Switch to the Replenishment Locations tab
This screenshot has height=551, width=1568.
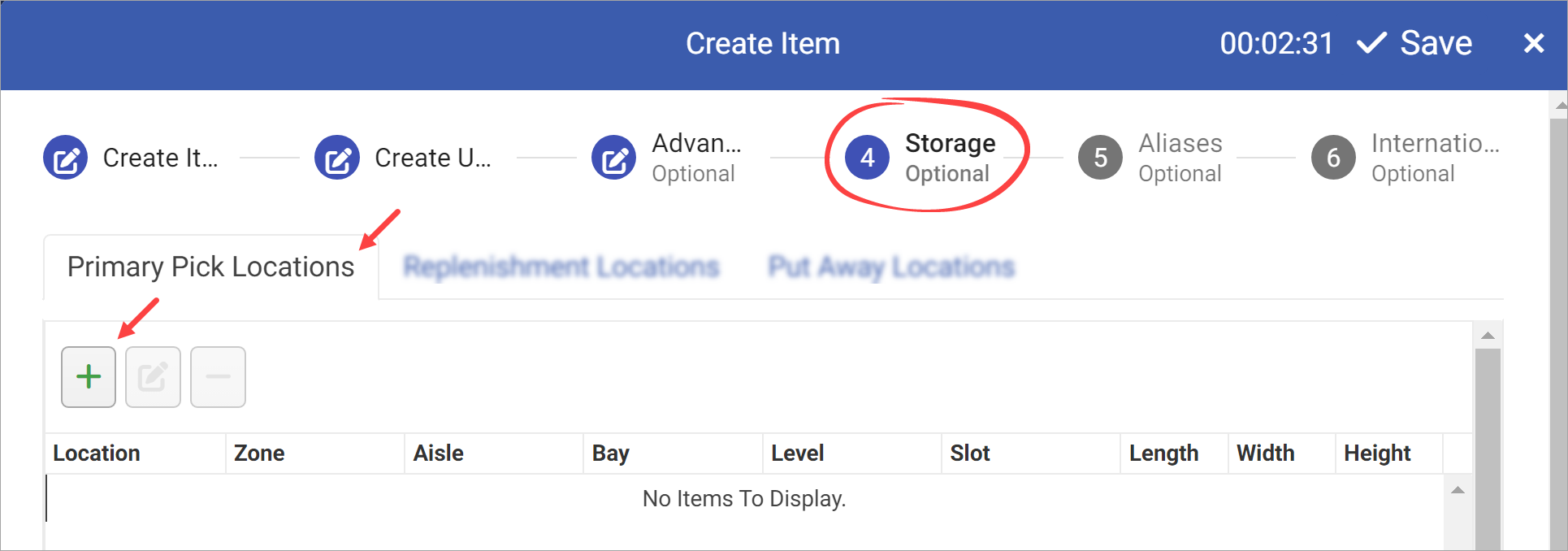pos(561,266)
